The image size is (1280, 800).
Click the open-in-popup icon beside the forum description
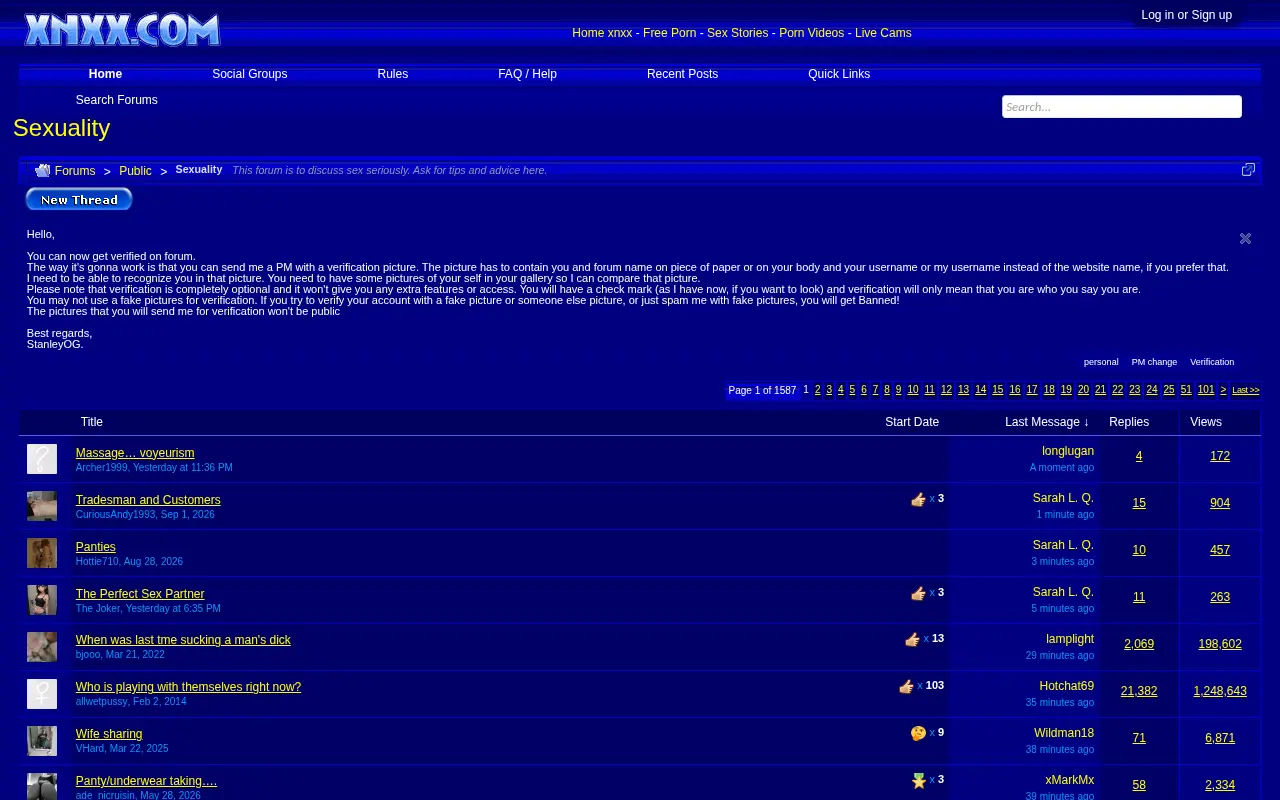pyautogui.click(x=1248, y=170)
